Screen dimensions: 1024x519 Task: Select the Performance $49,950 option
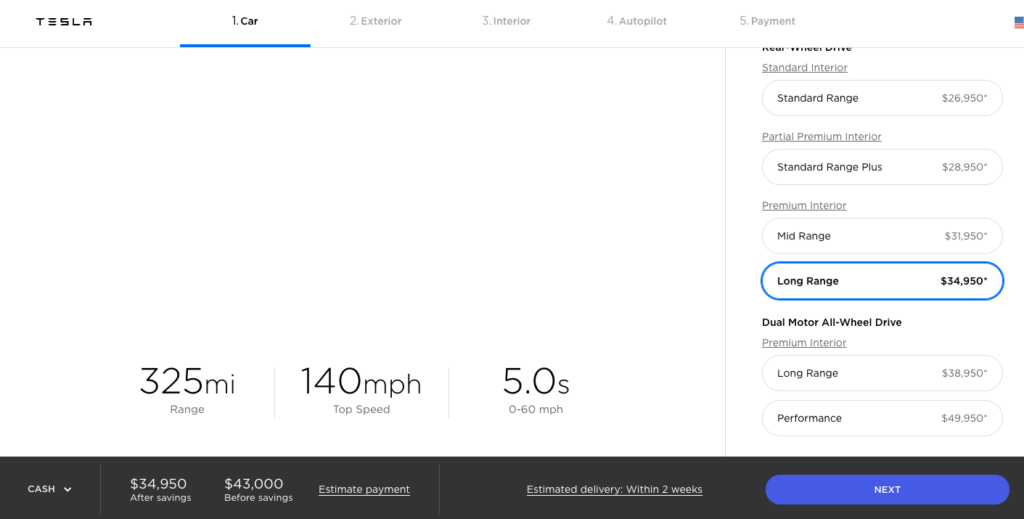[882, 418]
